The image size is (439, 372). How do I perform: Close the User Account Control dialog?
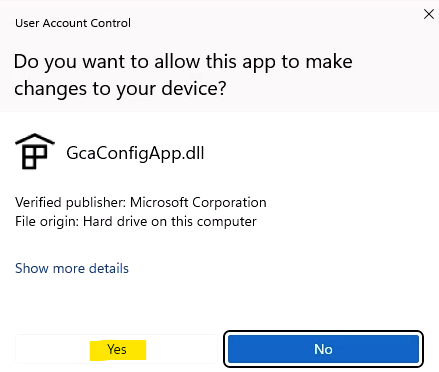429,14
